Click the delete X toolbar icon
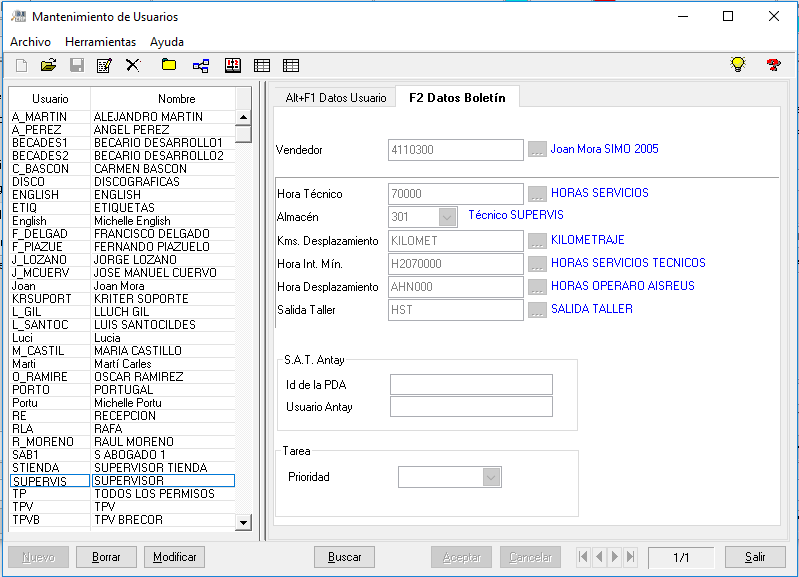This screenshot has height=577, width=799. tap(133, 65)
